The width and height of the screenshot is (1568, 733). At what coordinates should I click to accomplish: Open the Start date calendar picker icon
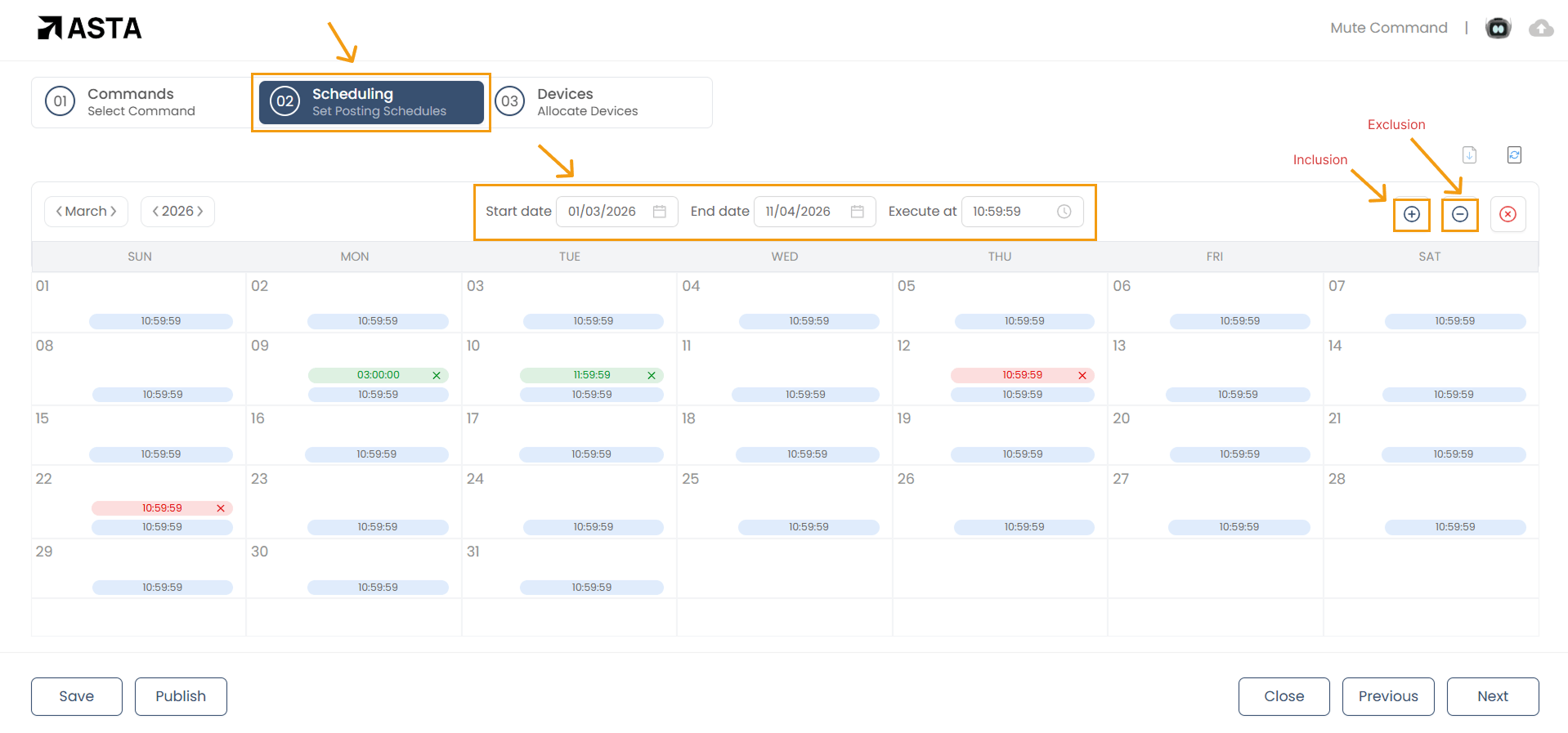pos(660,212)
